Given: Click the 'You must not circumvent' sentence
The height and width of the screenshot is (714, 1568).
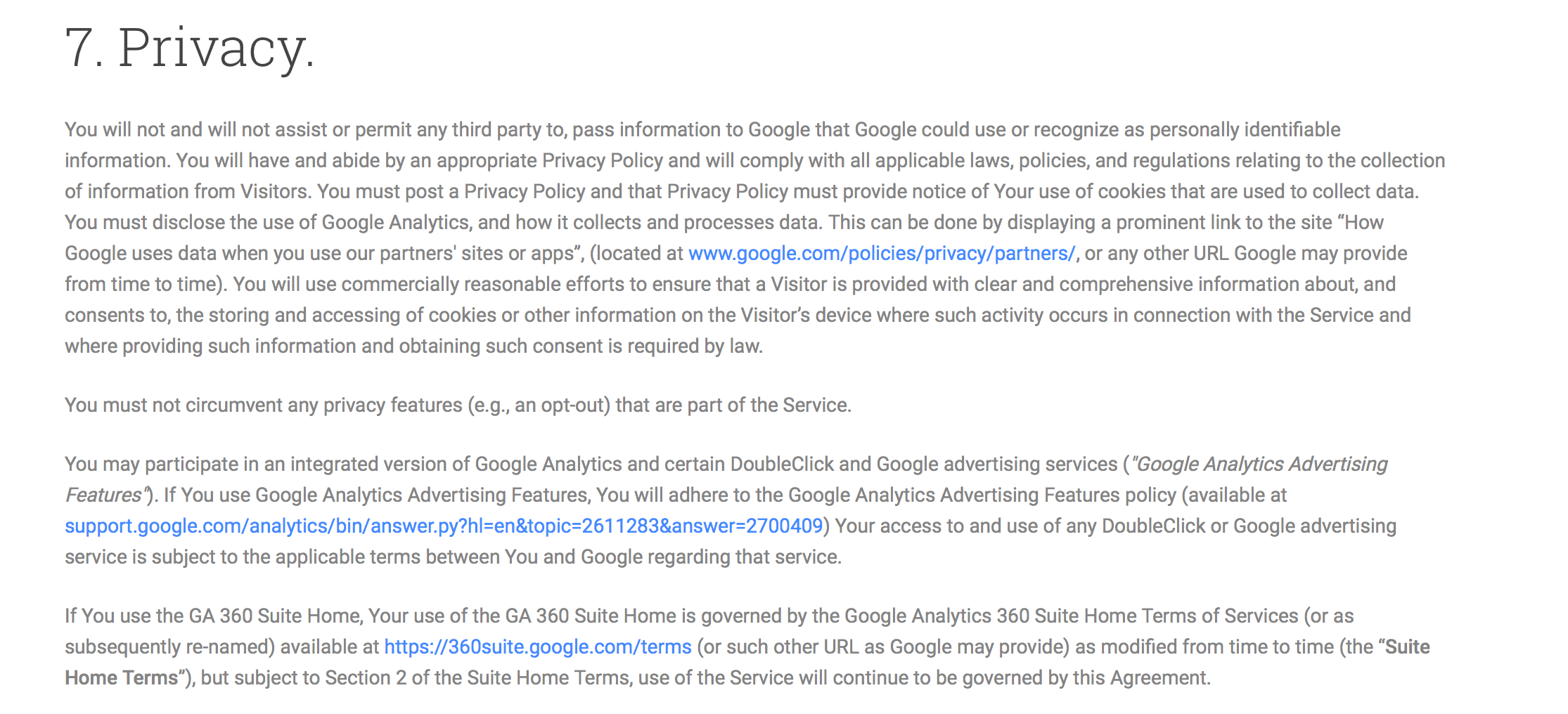Looking at the screenshot, I should [x=458, y=405].
